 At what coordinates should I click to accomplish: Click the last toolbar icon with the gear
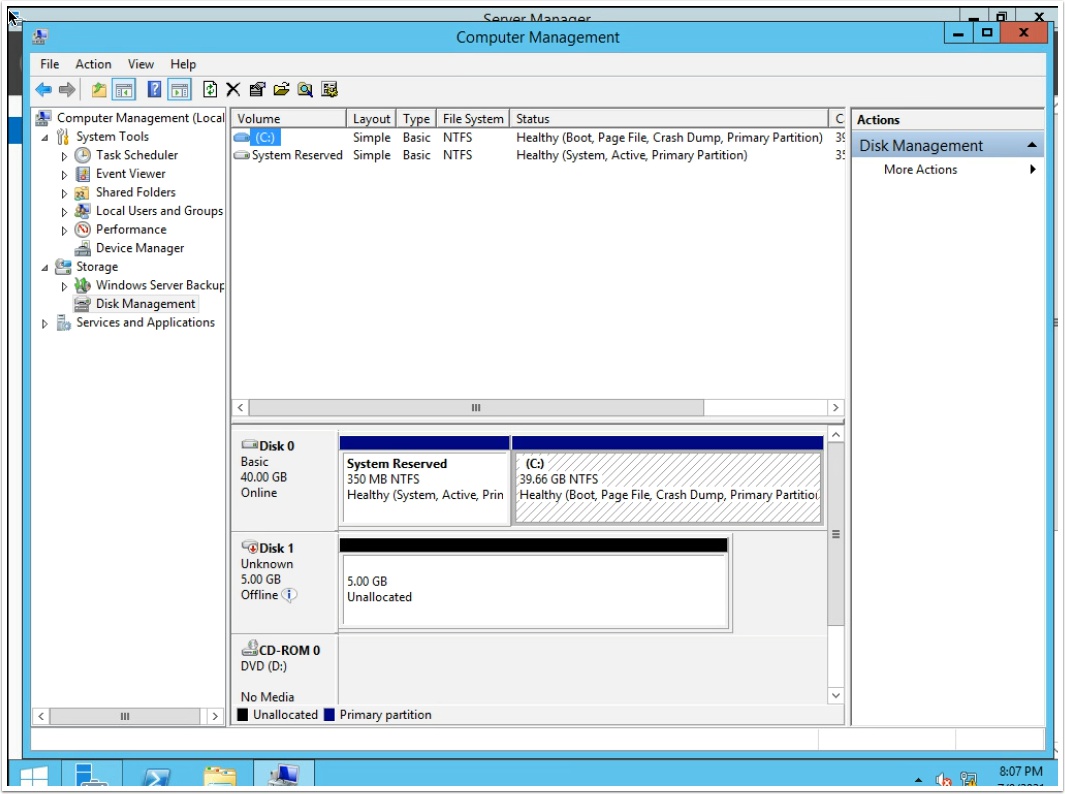329,90
